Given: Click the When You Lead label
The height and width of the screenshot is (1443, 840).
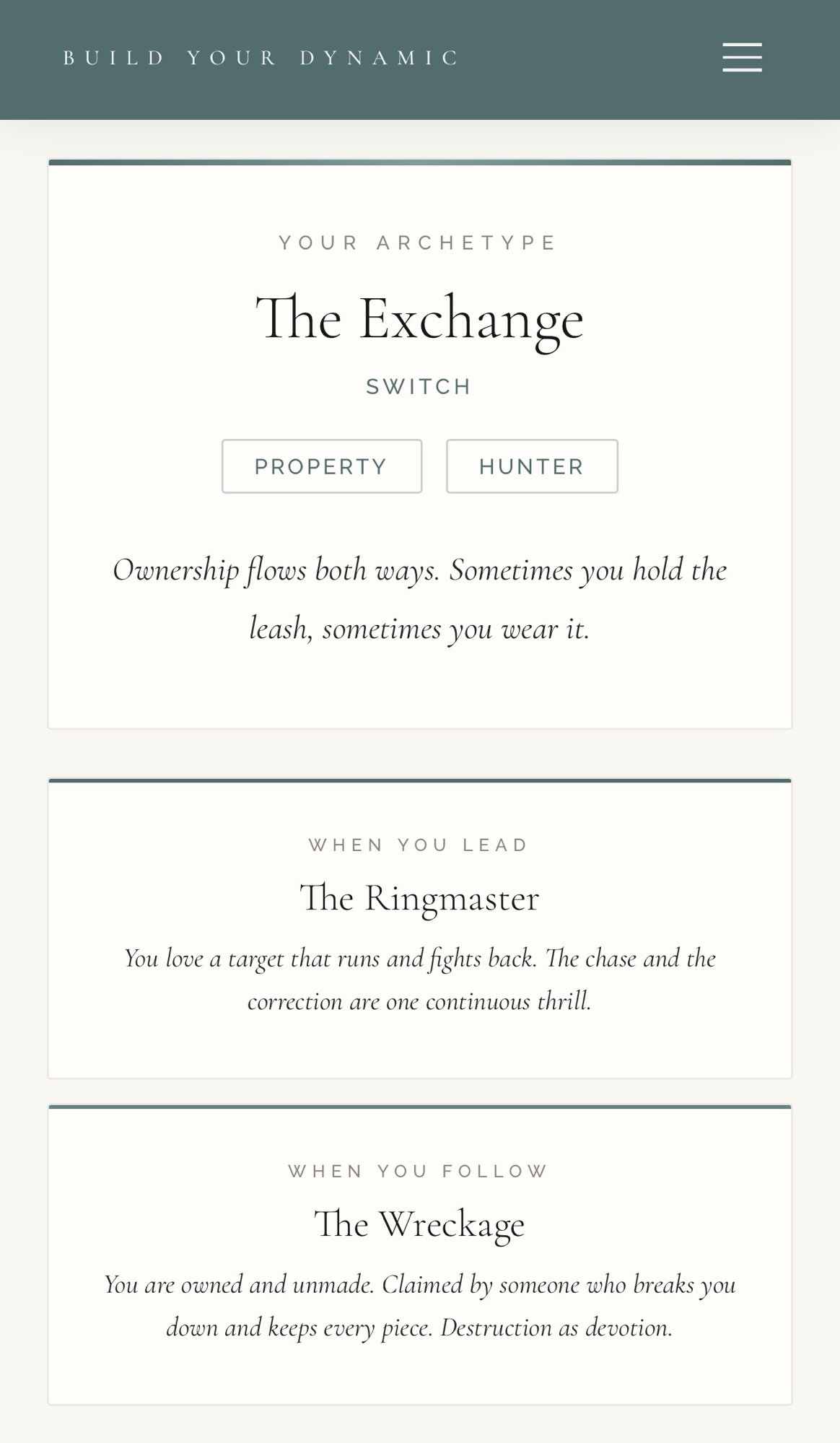Looking at the screenshot, I should click(419, 845).
